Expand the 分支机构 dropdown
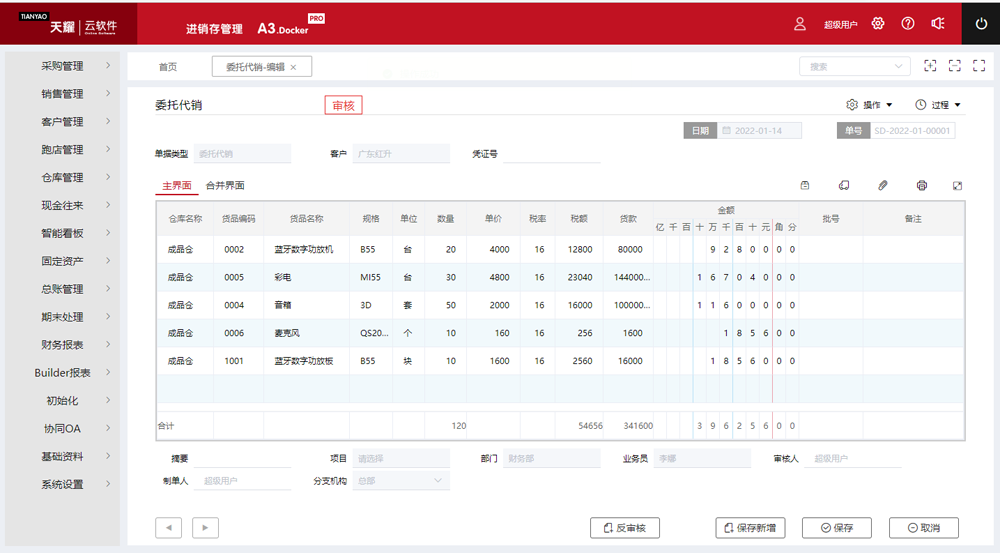1000x553 pixels. 437,481
